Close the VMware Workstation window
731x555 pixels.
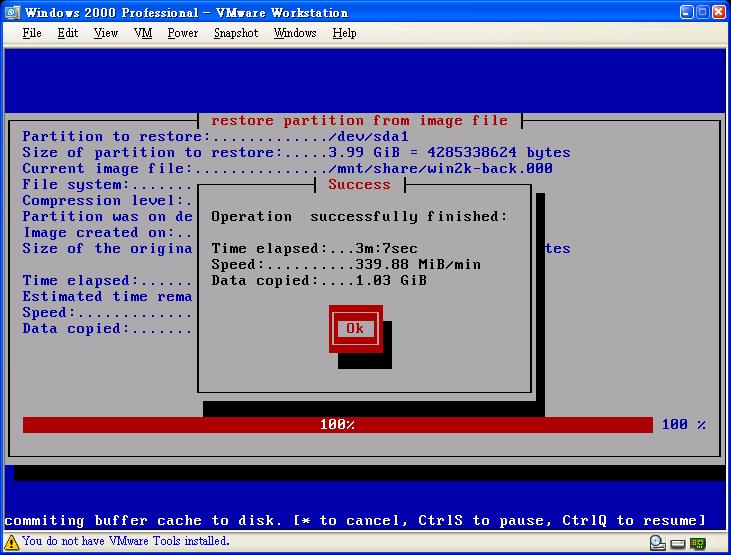pyautogui.click(x=718, y=12)
